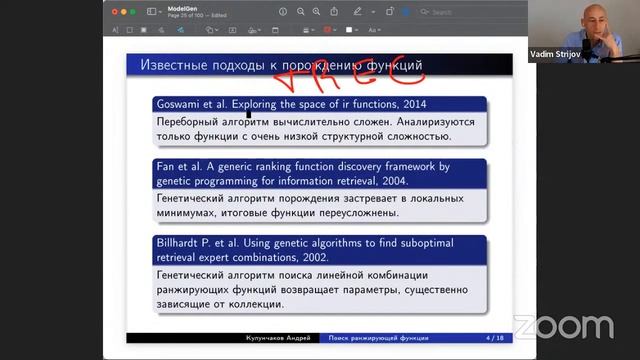Viewport: 640px width, 360px height.
Task: Zoom out of the PDF page
Action: click(x=301, y=12)
